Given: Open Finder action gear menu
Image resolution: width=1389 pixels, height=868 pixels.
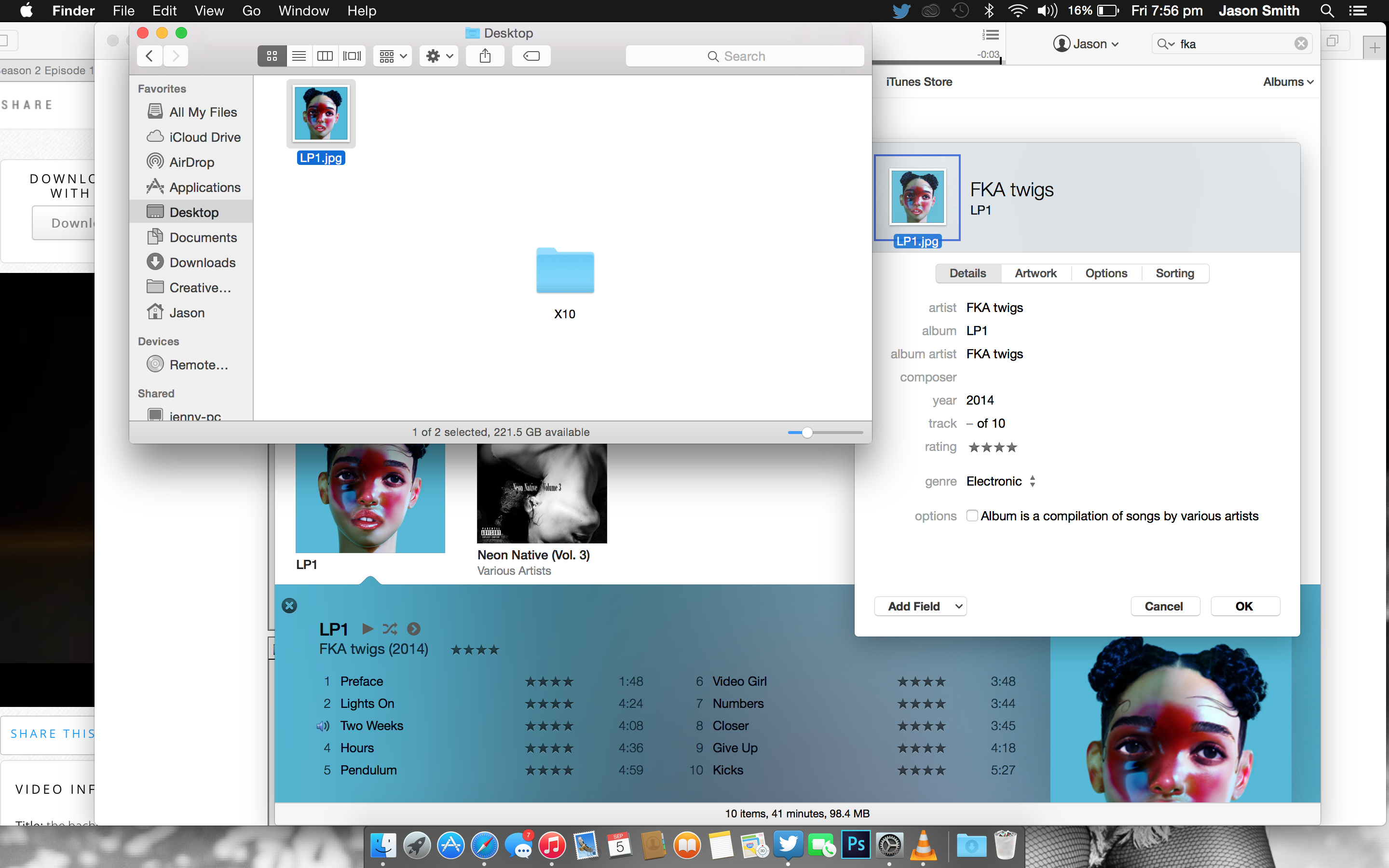Looking at the screenshot, I should 439,55.
